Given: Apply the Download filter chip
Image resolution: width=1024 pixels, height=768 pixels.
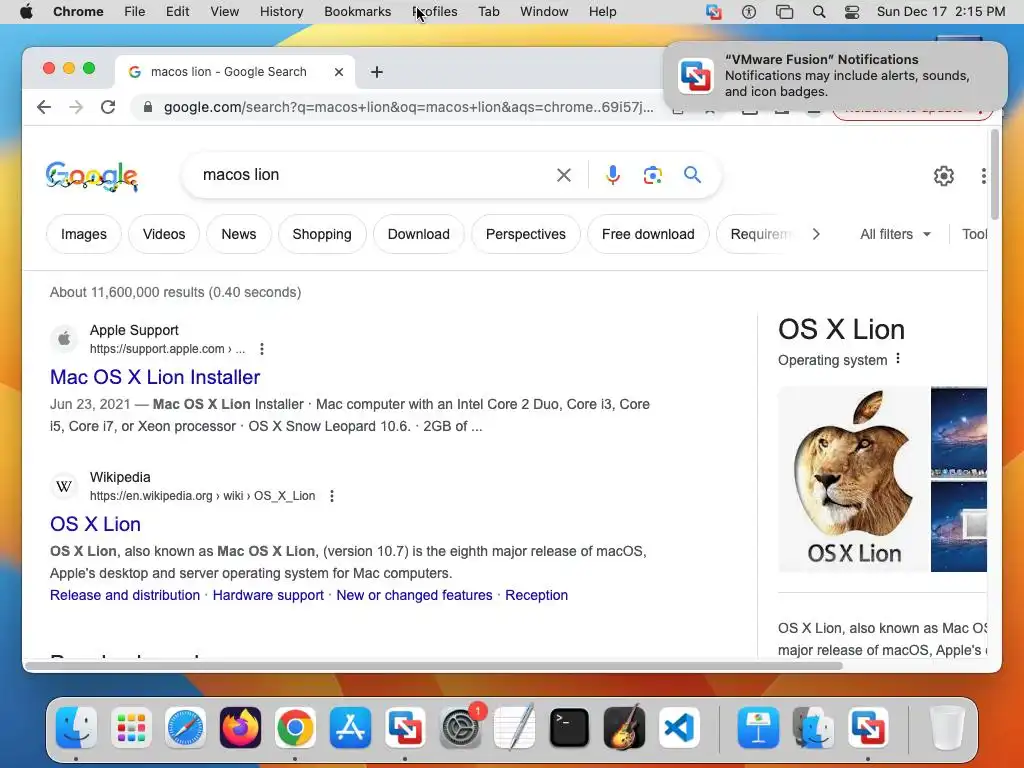Looking at the screenshot, I should (x=419, y=234).
